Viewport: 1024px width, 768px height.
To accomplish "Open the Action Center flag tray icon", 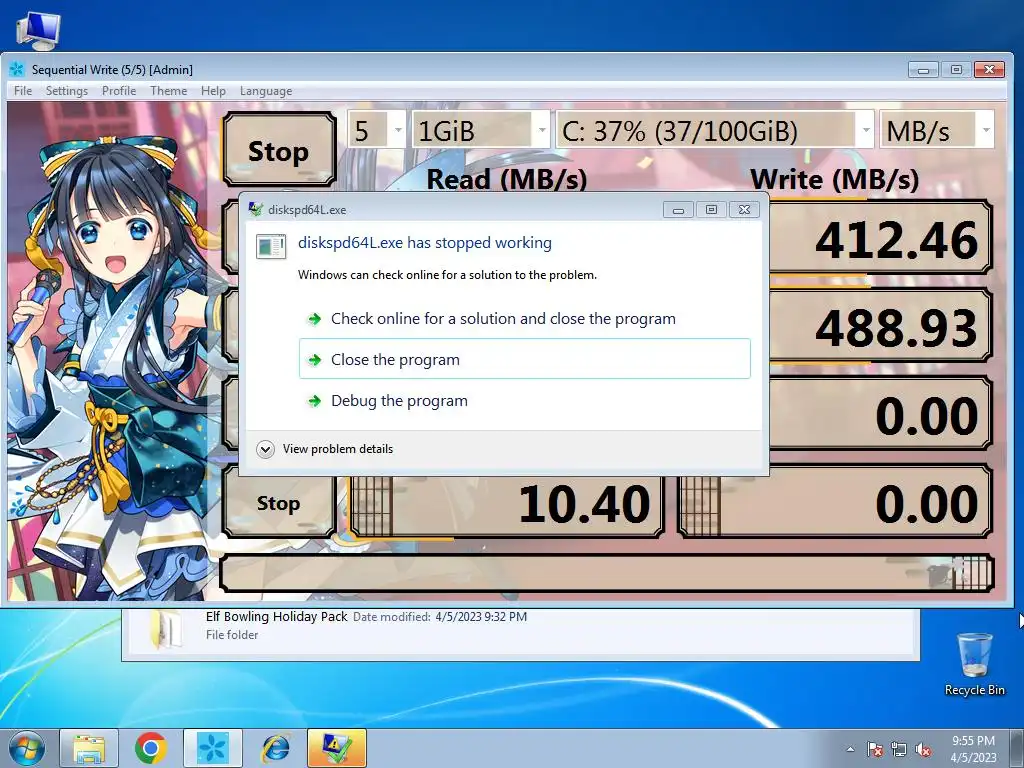I will pyautogui.click(x=875, y=749).
